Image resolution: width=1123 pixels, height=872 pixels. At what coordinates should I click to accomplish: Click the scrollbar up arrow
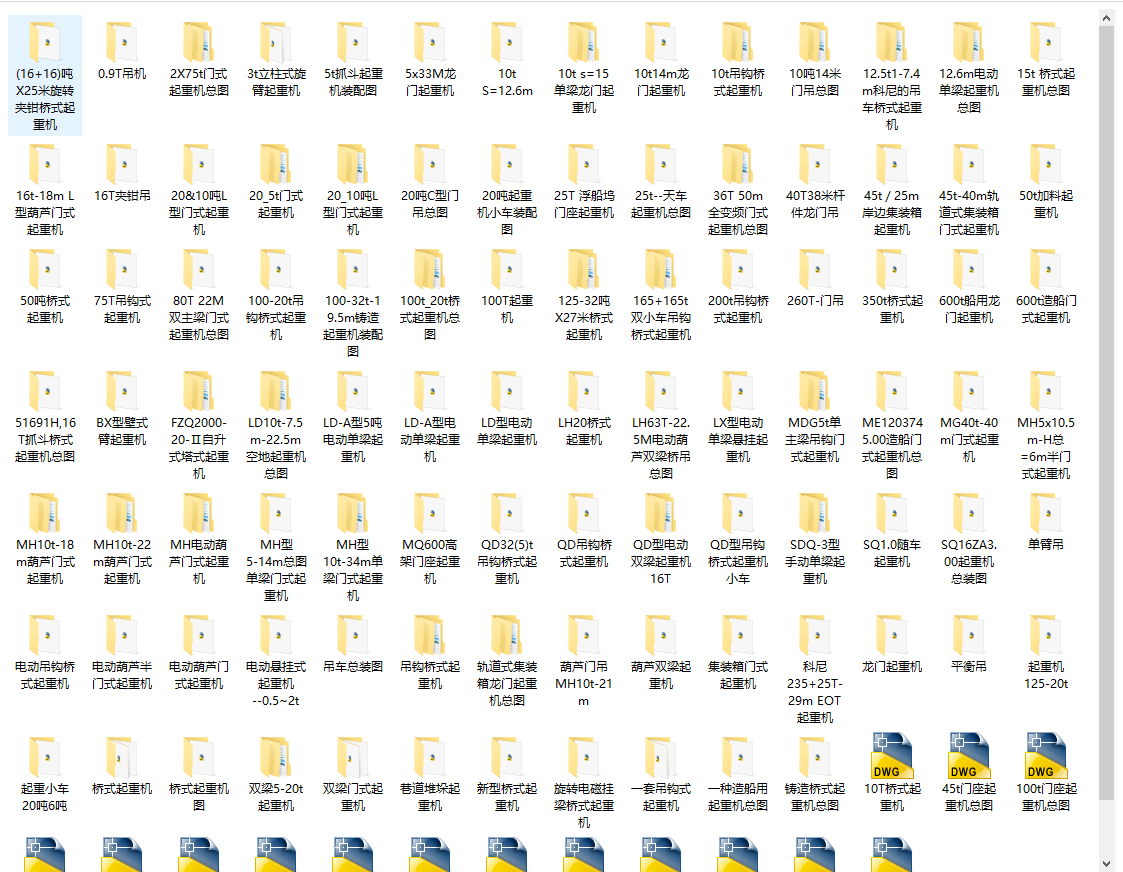click(x=1105, y=15)
